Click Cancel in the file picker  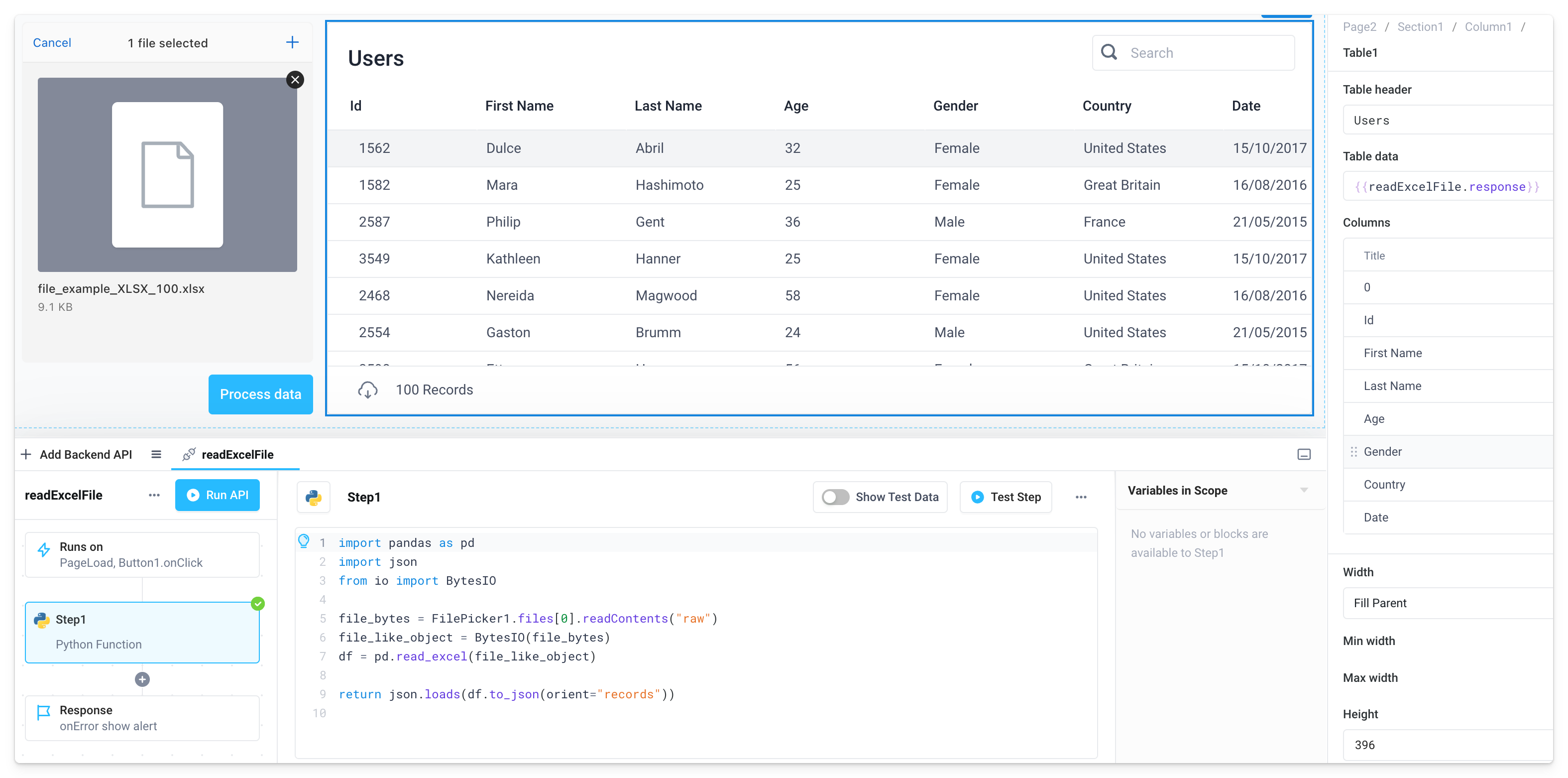52,43
